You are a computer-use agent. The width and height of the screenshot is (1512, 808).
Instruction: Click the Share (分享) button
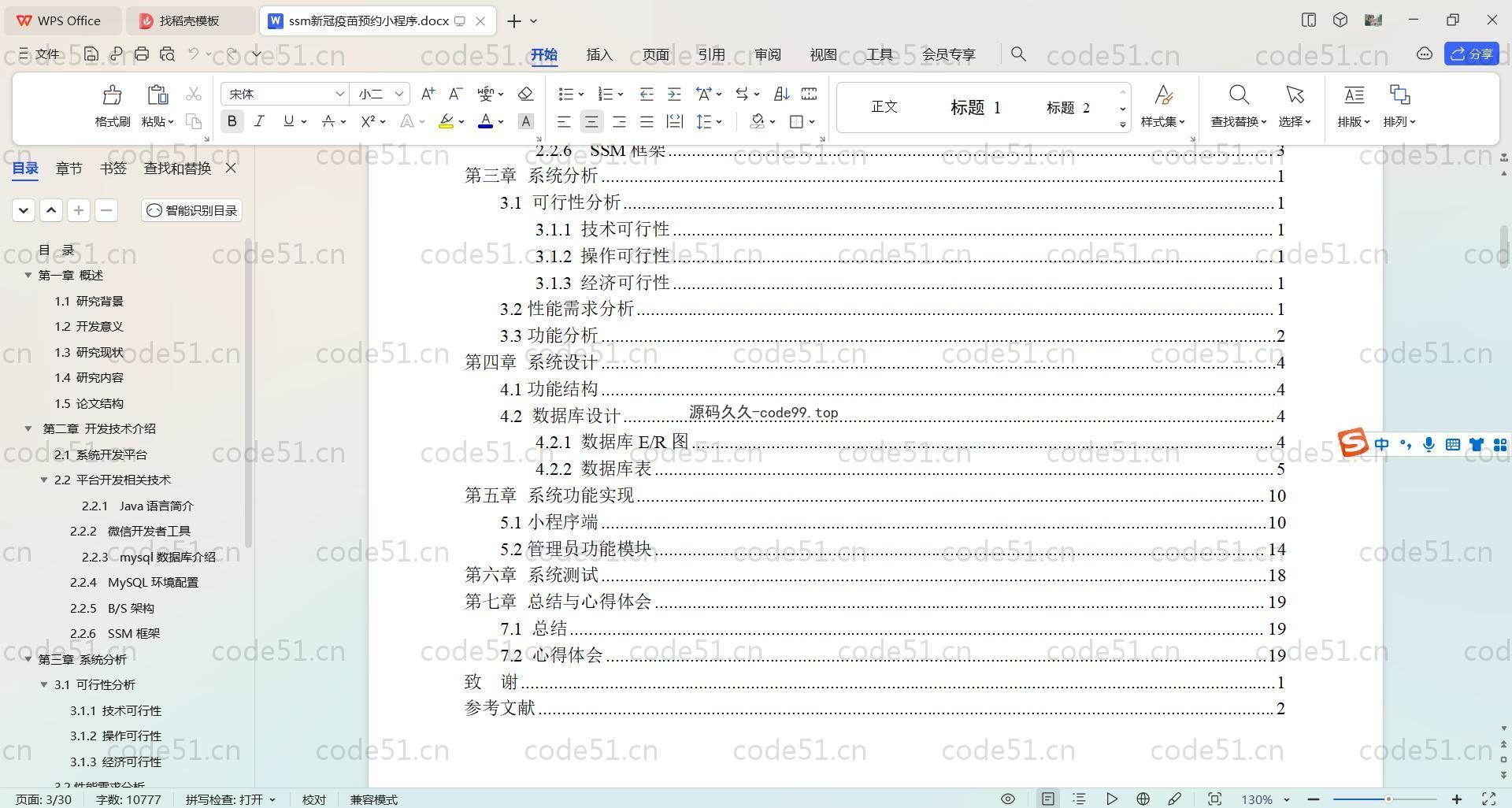pyautogui.click(x=1472, y=54)
